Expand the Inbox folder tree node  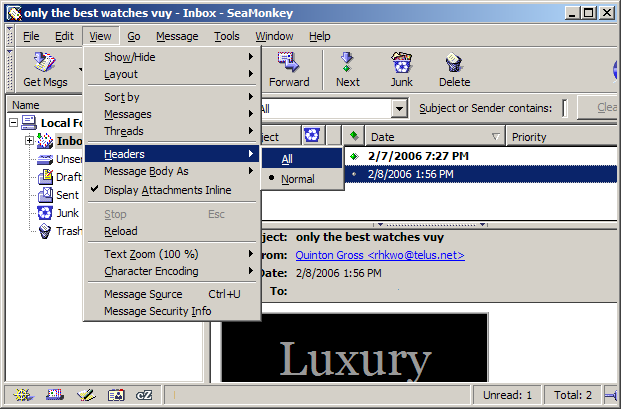tap(30, 141)
